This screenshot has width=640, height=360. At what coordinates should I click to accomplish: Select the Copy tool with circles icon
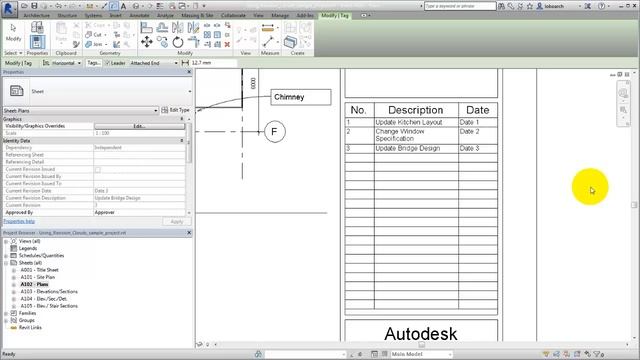(x=162, y=42)
